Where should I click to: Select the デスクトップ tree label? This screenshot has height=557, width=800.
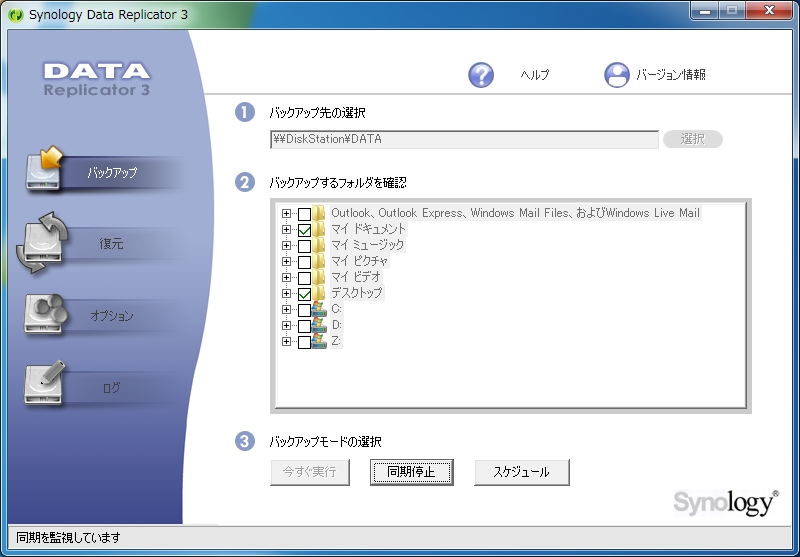pyautogui.click(x=357, y=293)
